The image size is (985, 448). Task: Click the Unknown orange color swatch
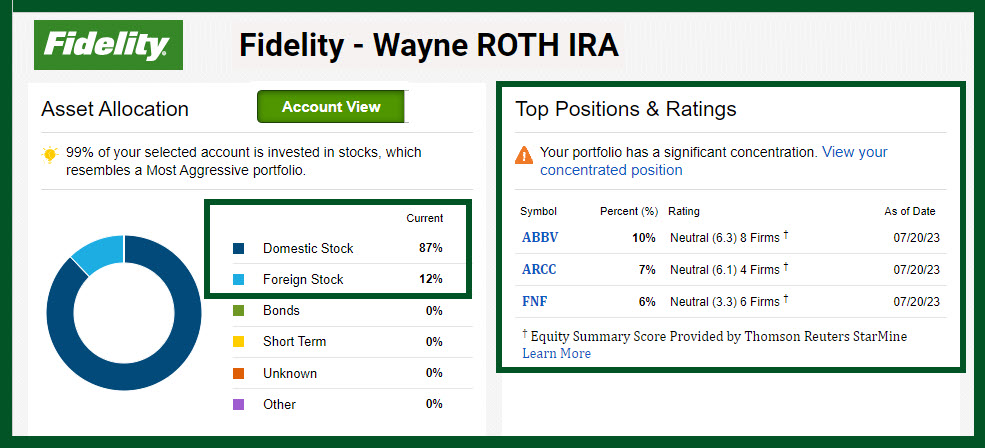click(x=238, y=373)
